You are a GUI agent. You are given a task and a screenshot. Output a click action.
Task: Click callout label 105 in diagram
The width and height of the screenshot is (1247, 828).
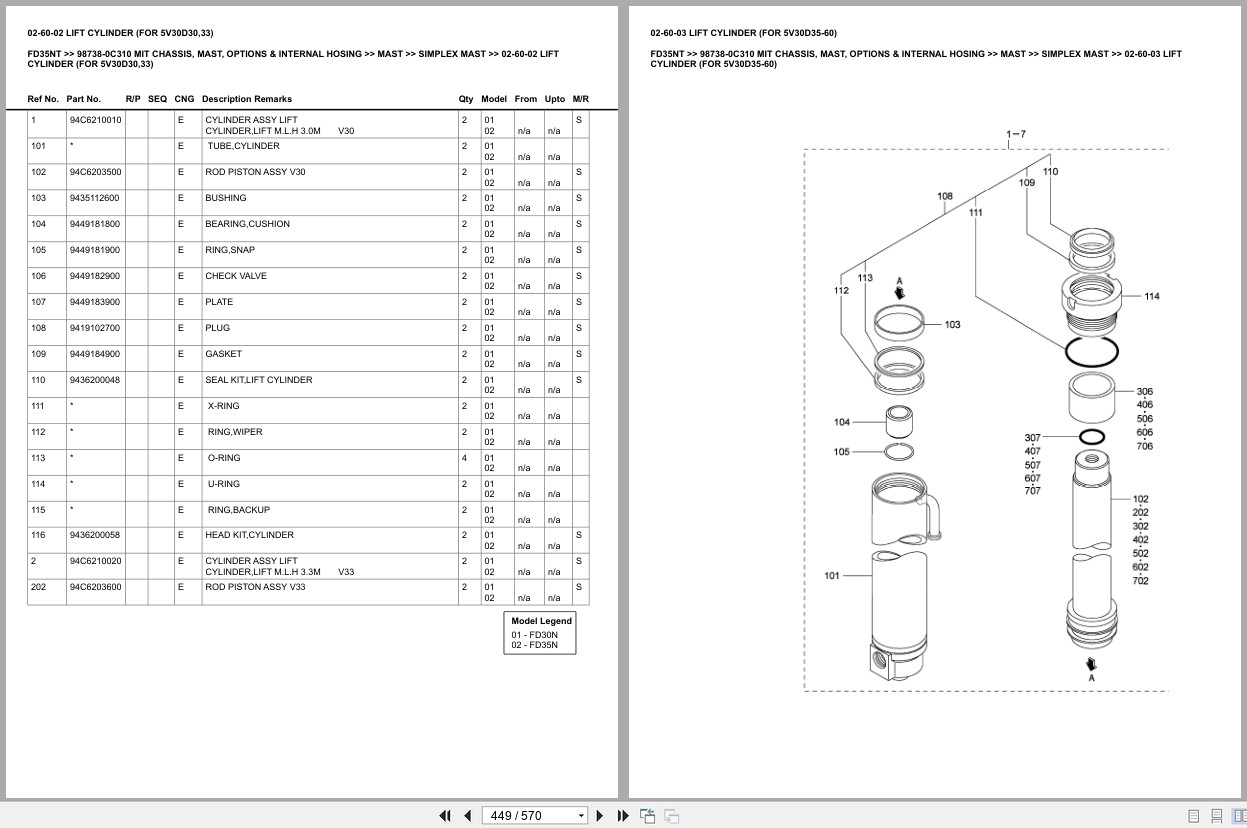coord(842,452)
